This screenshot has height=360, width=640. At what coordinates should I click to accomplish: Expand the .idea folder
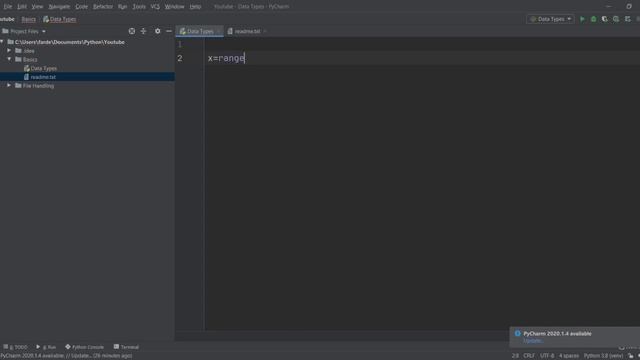[9, 51]
